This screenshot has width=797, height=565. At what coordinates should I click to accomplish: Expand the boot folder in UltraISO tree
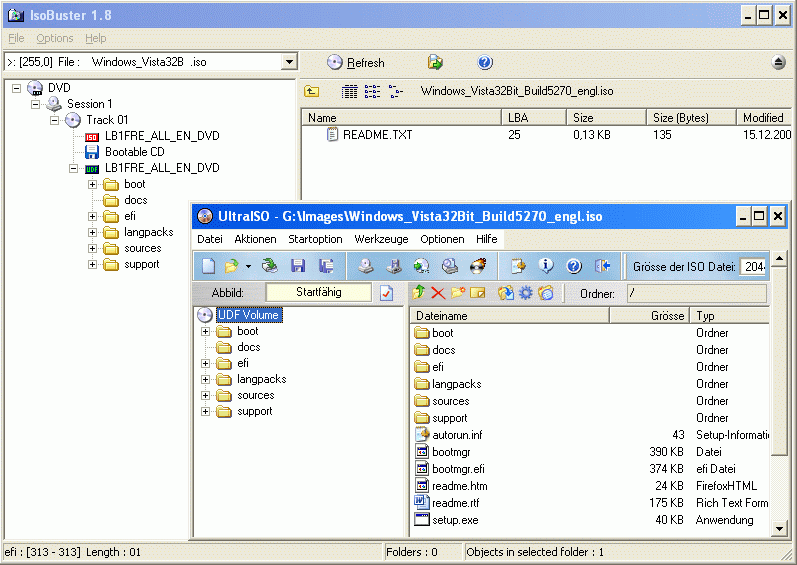(205, 331)
